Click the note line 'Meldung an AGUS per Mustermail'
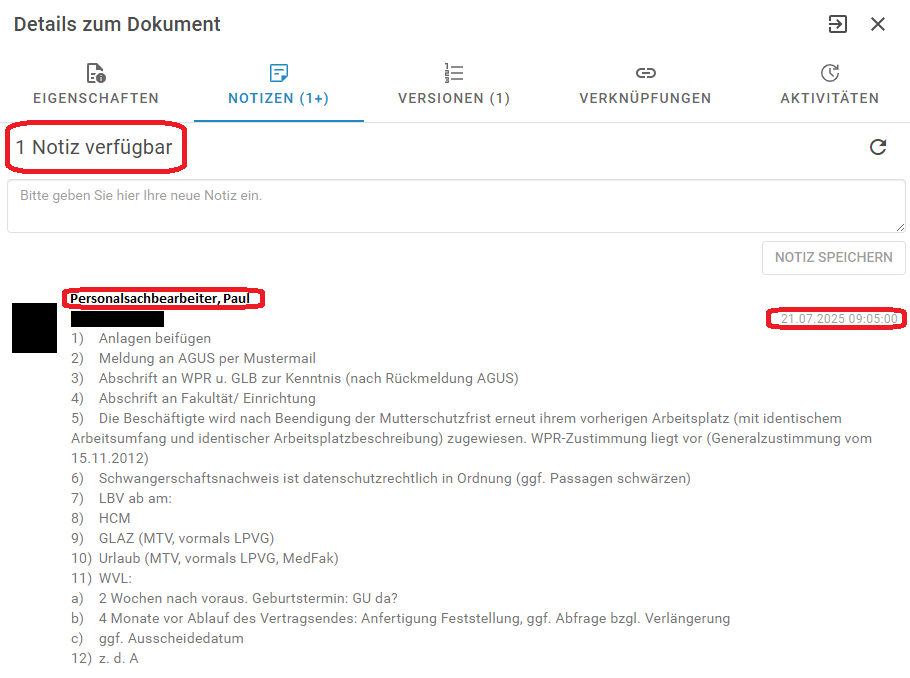 (207, 358)
